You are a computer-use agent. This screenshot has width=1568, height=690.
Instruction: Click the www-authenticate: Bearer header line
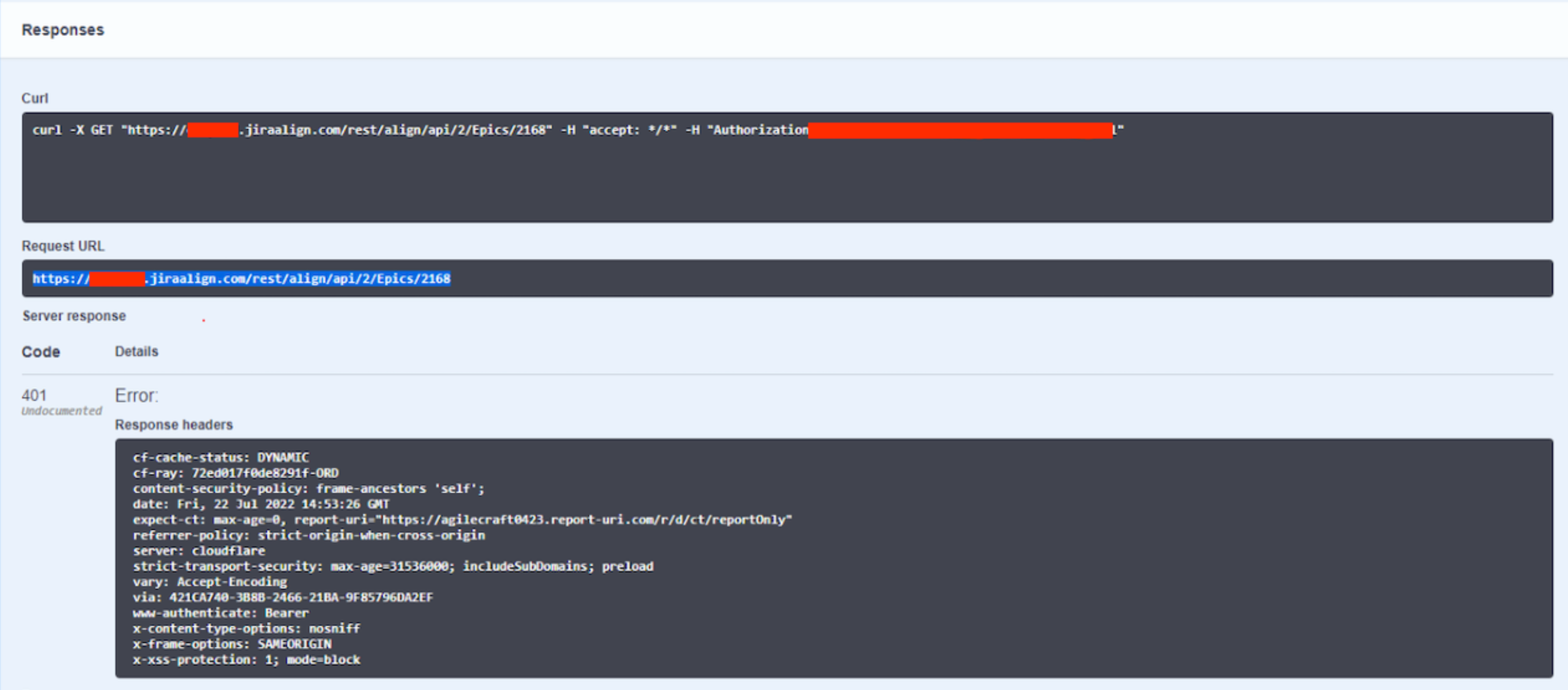(x=220, y=613)
